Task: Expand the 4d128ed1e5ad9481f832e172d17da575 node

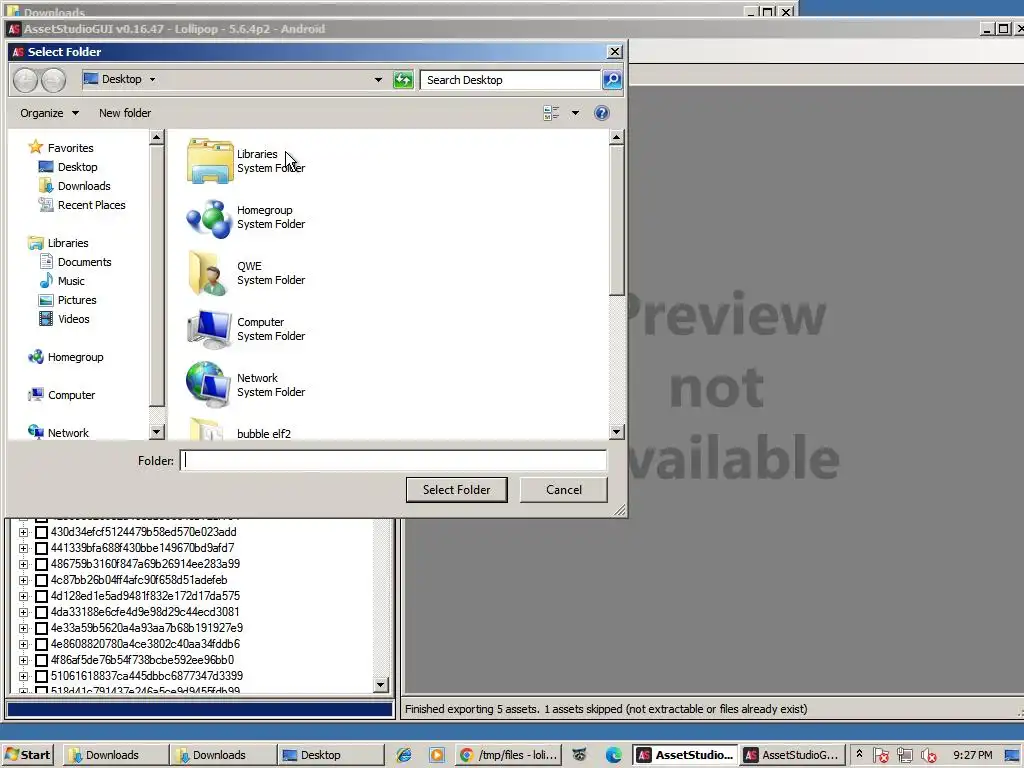Action: pyautogui.click(x=24, y=596)
